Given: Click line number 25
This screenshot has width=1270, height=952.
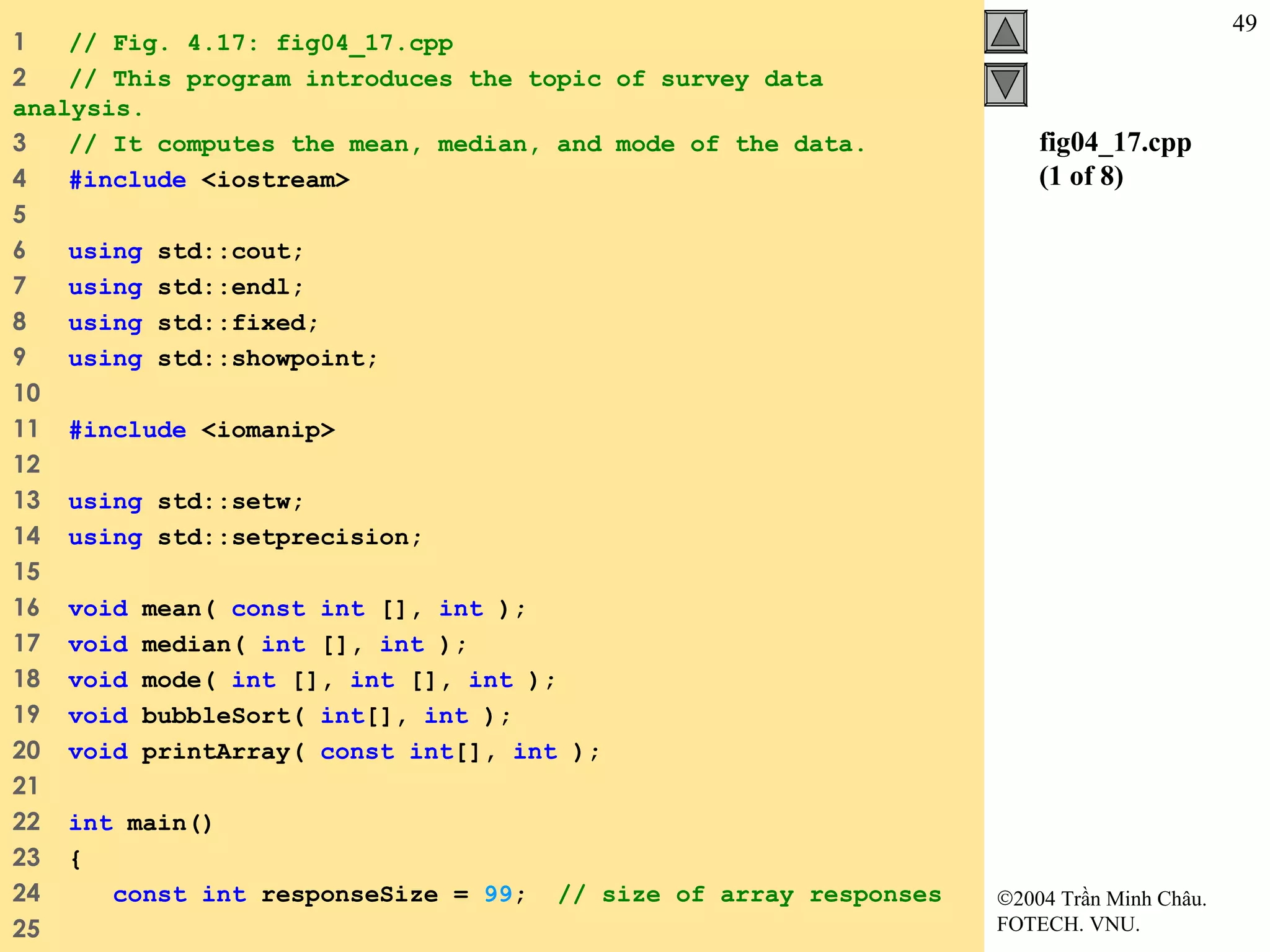Looking at the screenshot, I should [26, 929].
